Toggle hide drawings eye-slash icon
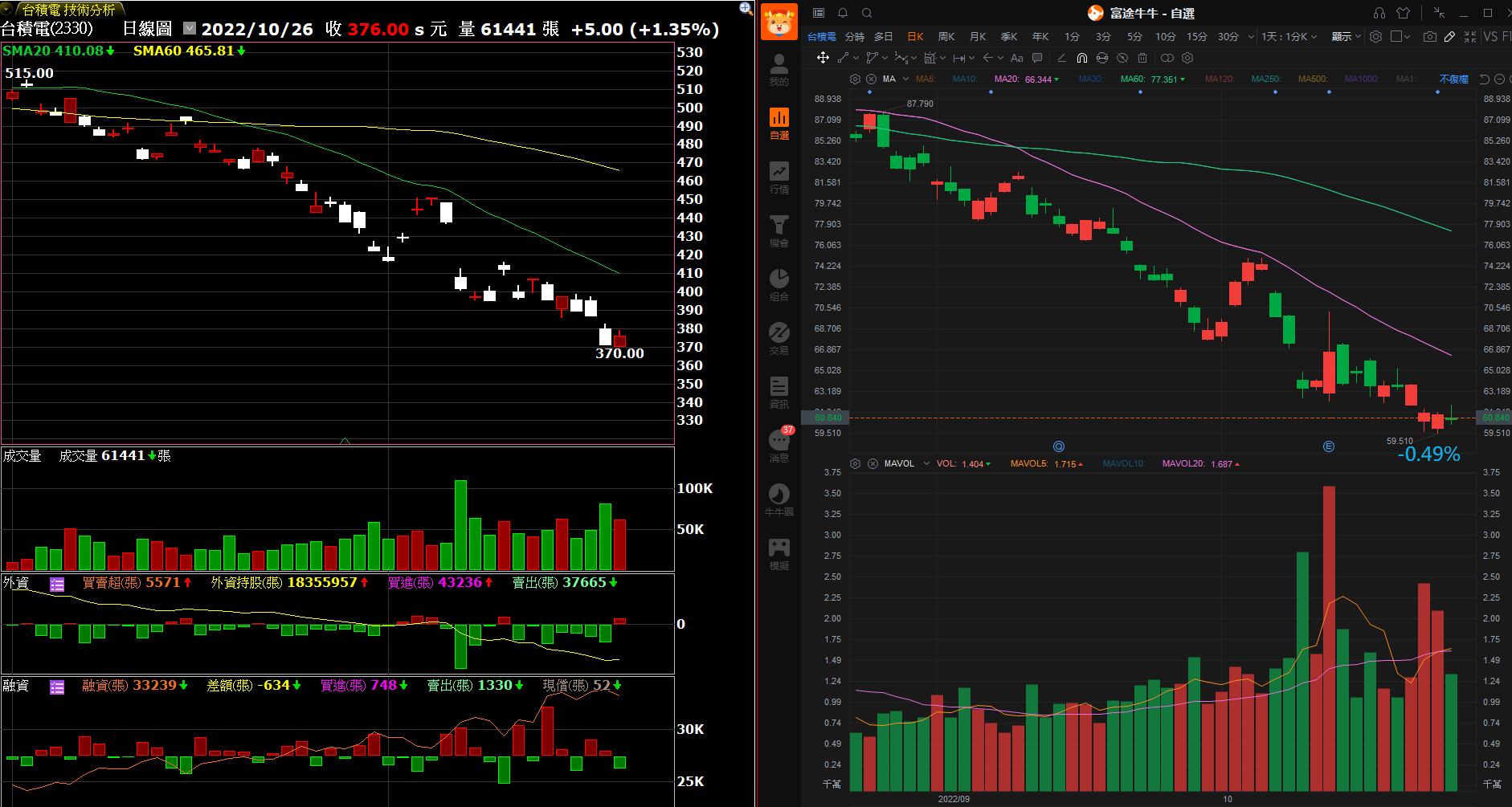The image size is (1512, 807). [1122, 58]
